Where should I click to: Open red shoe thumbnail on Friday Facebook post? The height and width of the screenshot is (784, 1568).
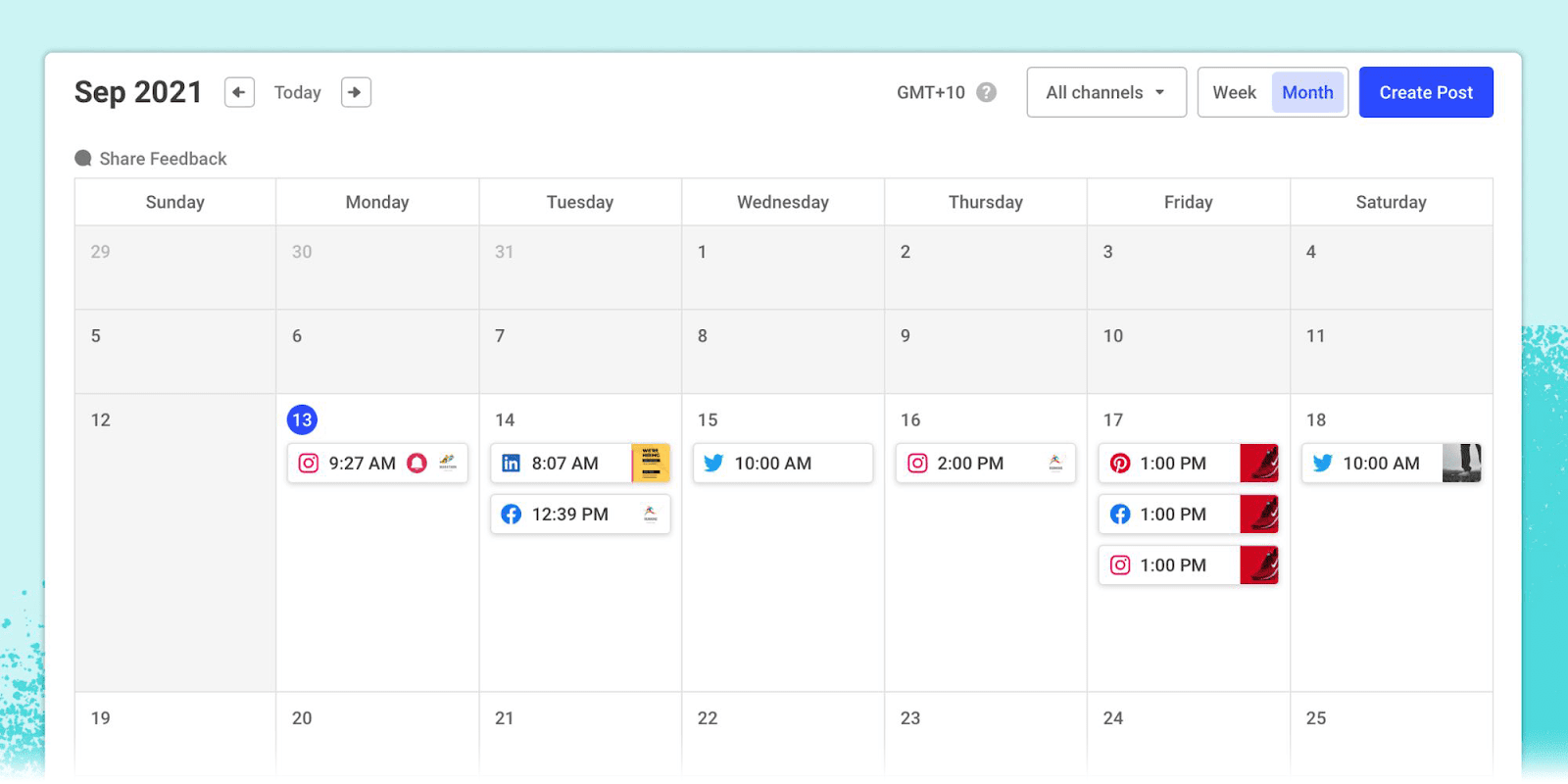click(x=1259, y=514)
